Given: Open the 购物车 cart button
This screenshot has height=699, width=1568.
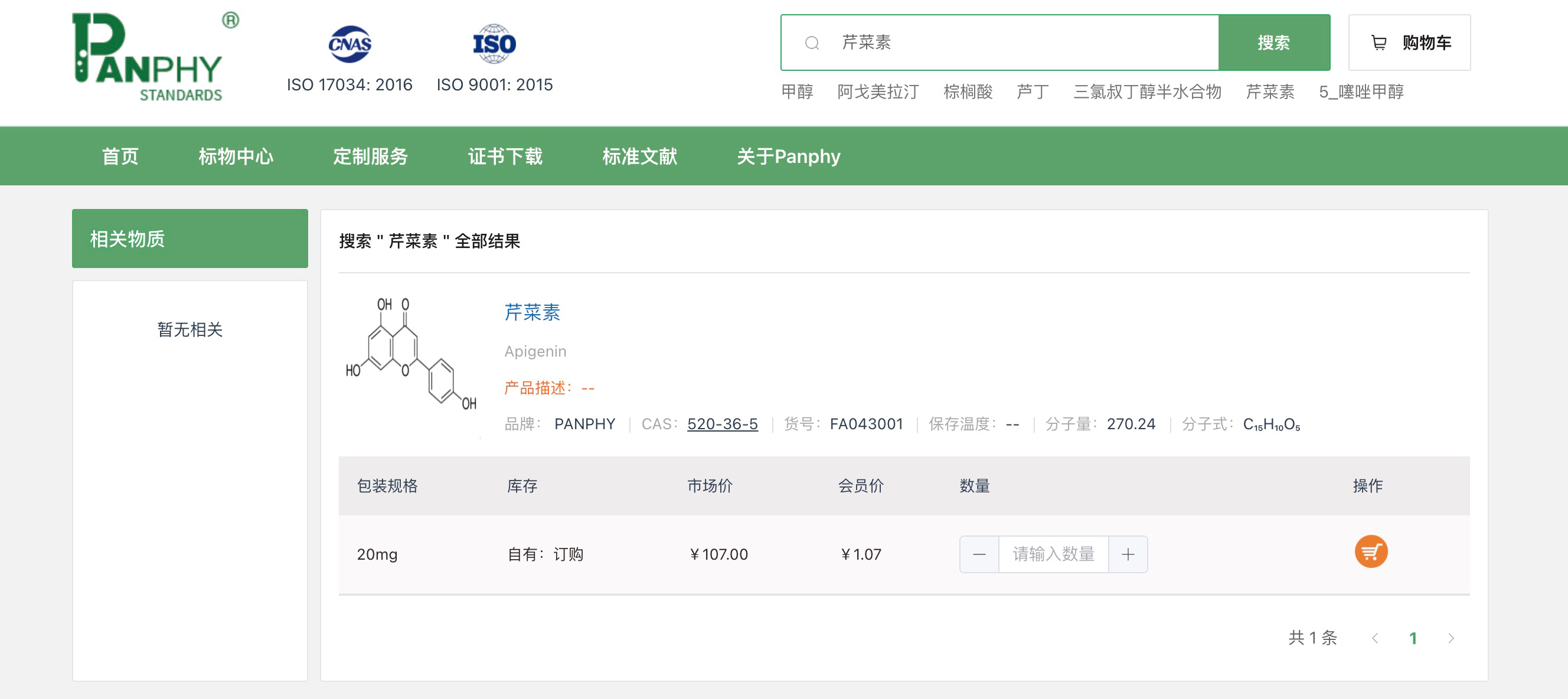Looking at the screenshot, I should point(1409,43).
